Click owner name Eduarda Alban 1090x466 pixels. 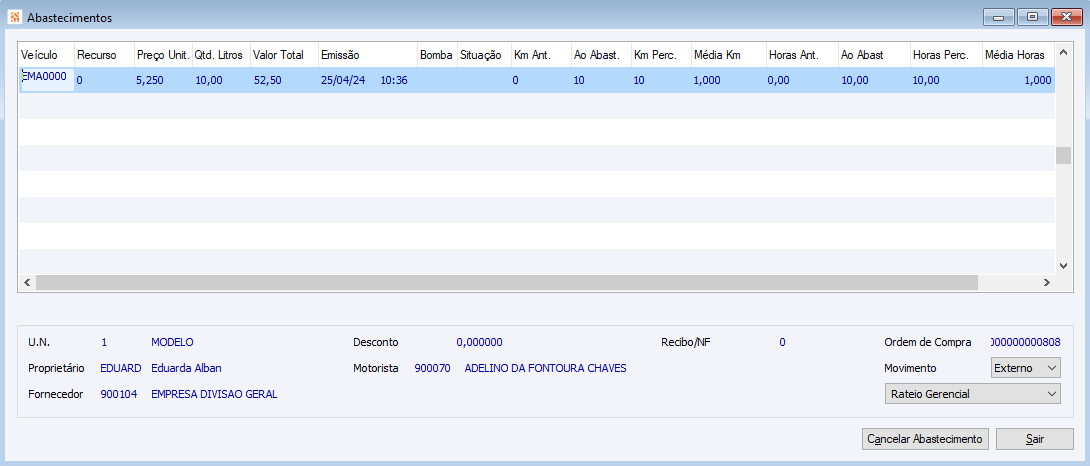pyautogui.click(x=186, y=368)
